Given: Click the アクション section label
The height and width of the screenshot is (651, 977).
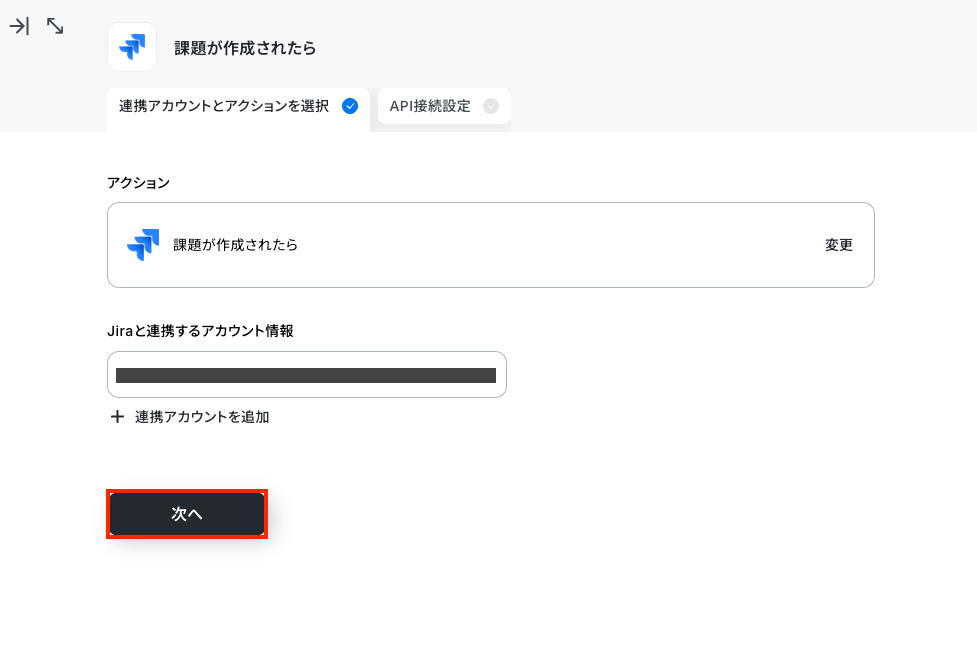Looking at the screenshot, I should click(138, 183).
